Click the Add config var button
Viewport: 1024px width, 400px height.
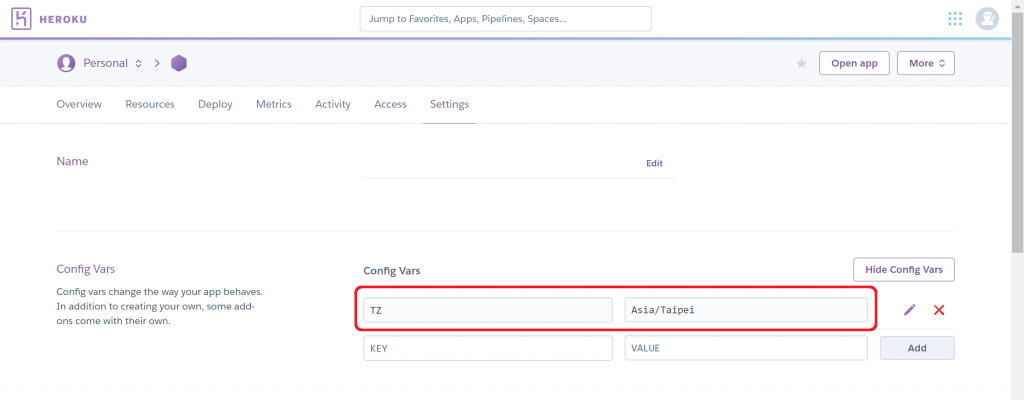pos(916,348)
